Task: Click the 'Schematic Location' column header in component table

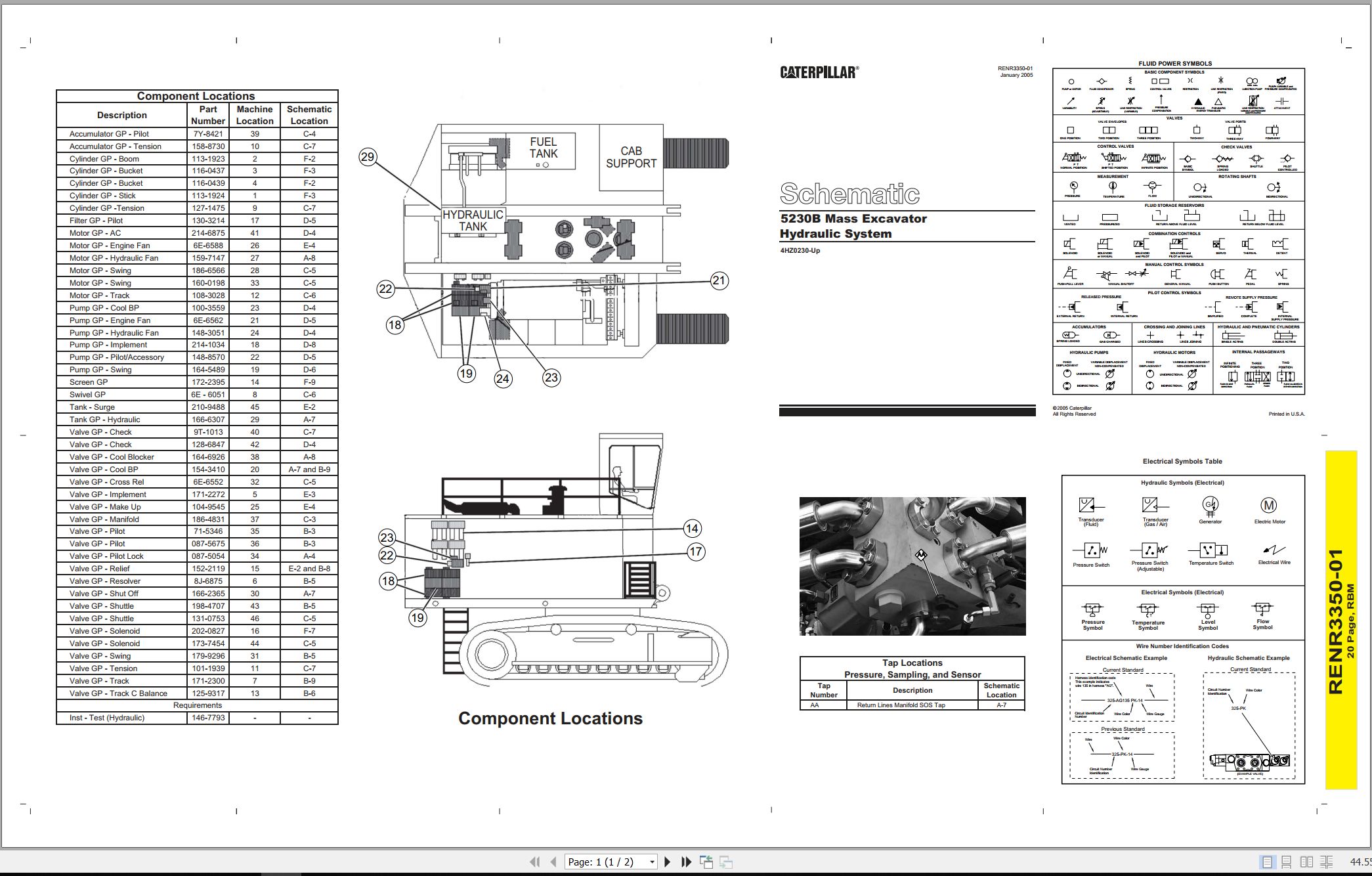Action: pos(309,115)
